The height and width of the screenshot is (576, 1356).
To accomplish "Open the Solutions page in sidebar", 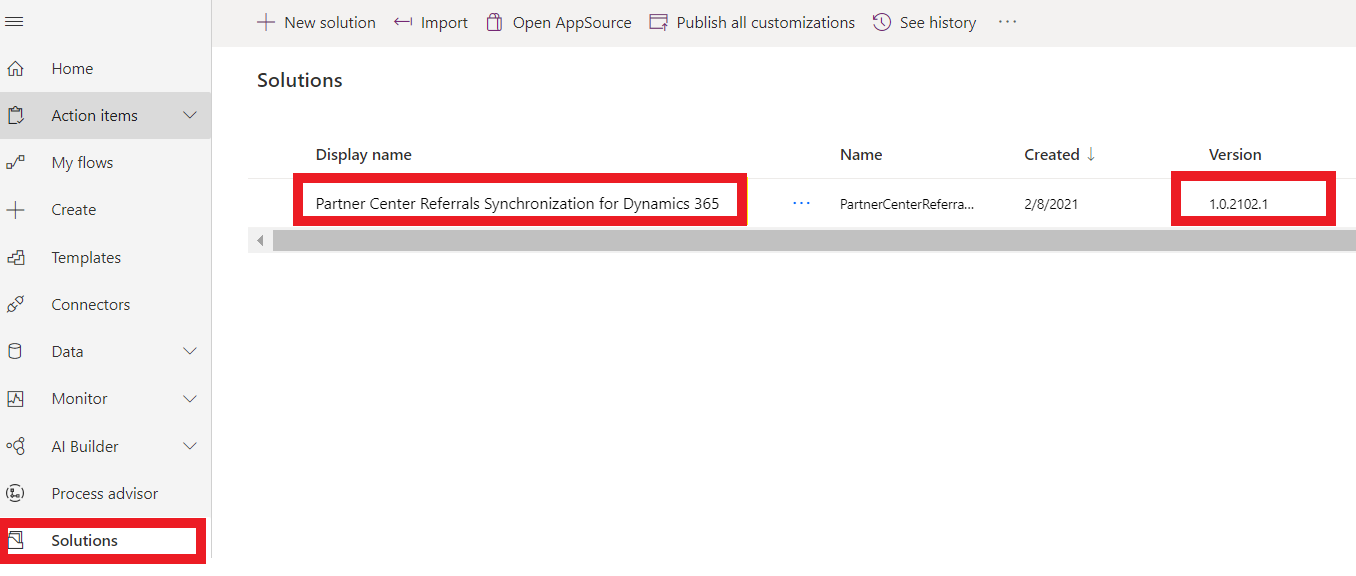I will point(85,541).
